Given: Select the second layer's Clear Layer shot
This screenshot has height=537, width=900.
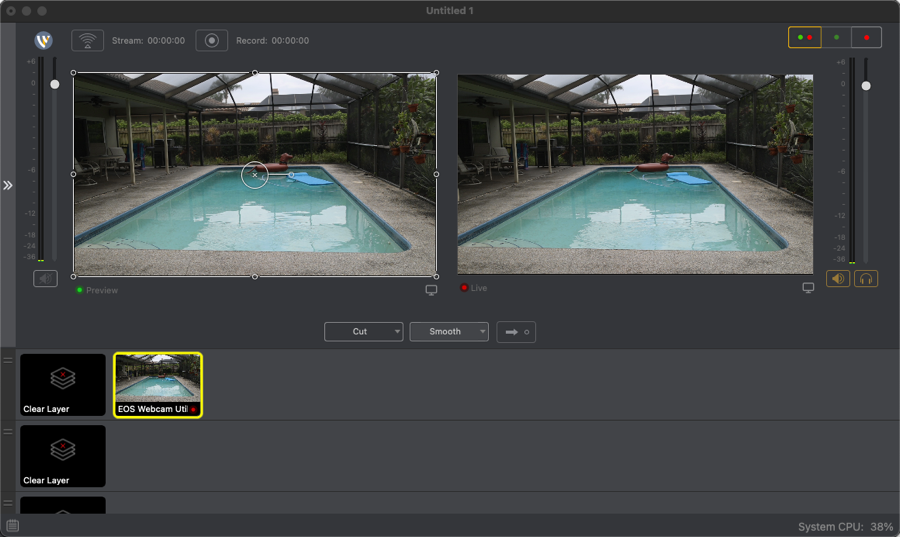Looking at the screenshot, I should tap(63, 456).
